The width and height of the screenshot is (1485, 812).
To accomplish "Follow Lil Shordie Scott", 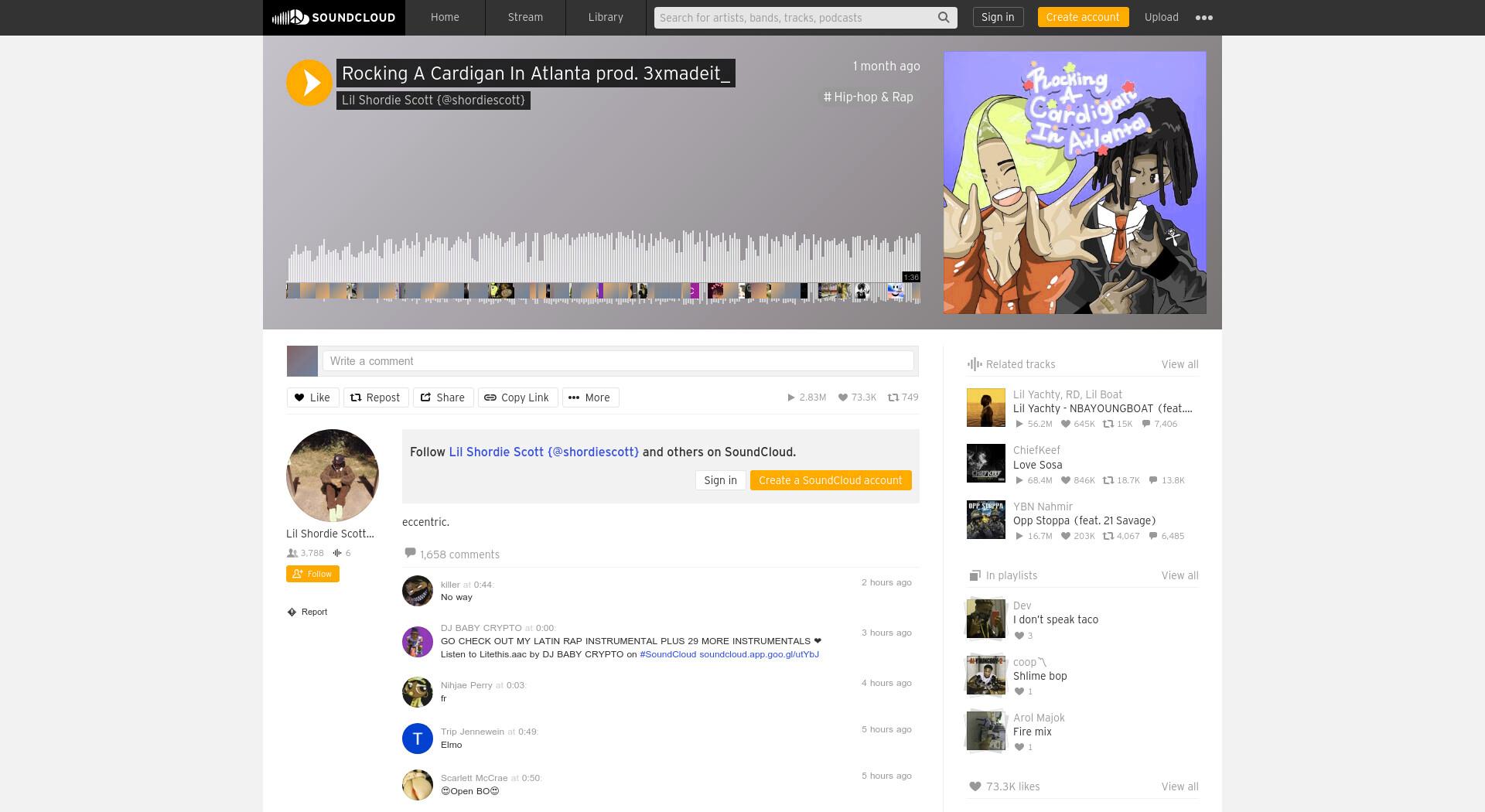I will coord(312,574).
